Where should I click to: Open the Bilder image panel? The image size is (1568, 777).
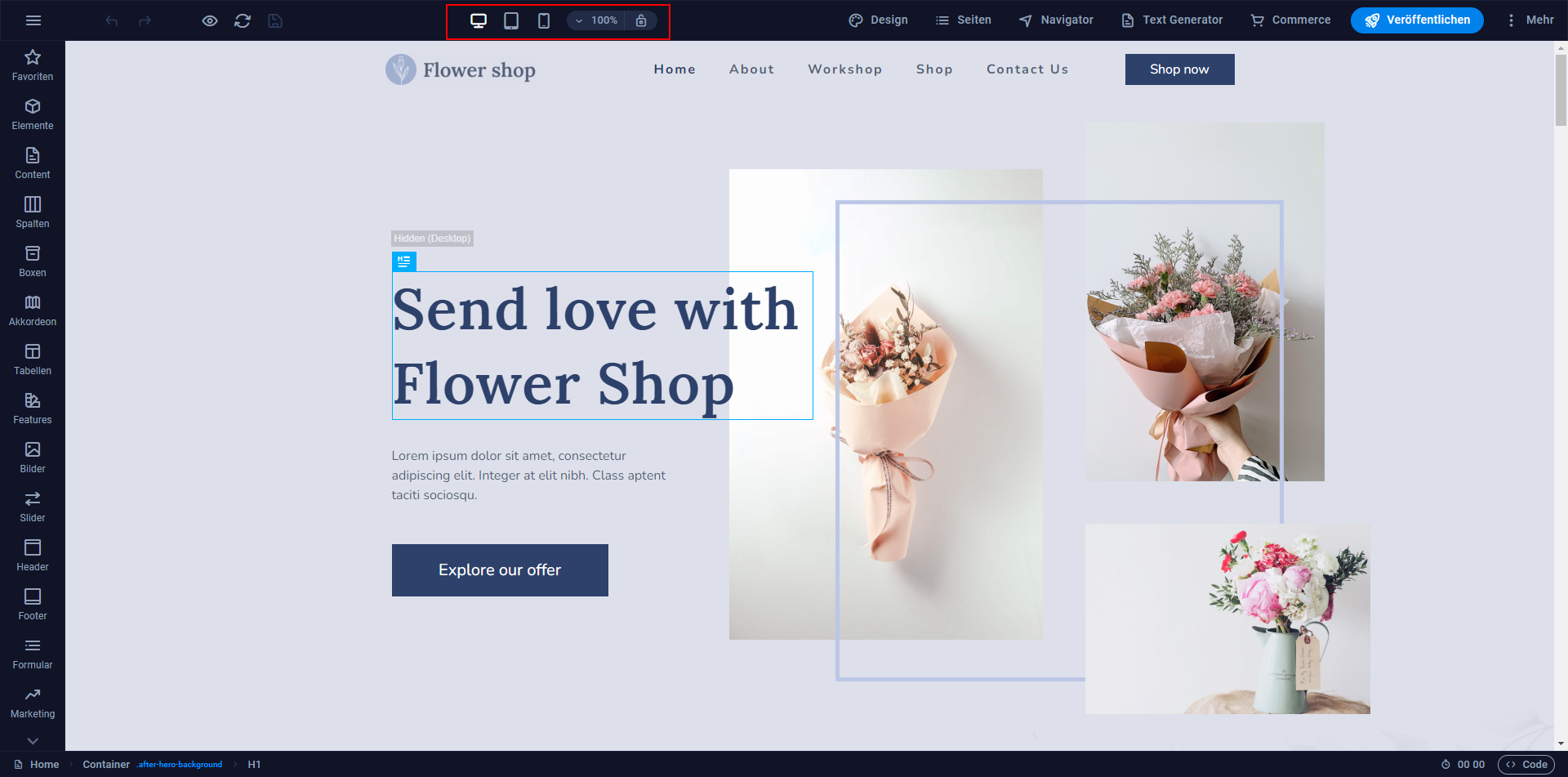(33, 458)
